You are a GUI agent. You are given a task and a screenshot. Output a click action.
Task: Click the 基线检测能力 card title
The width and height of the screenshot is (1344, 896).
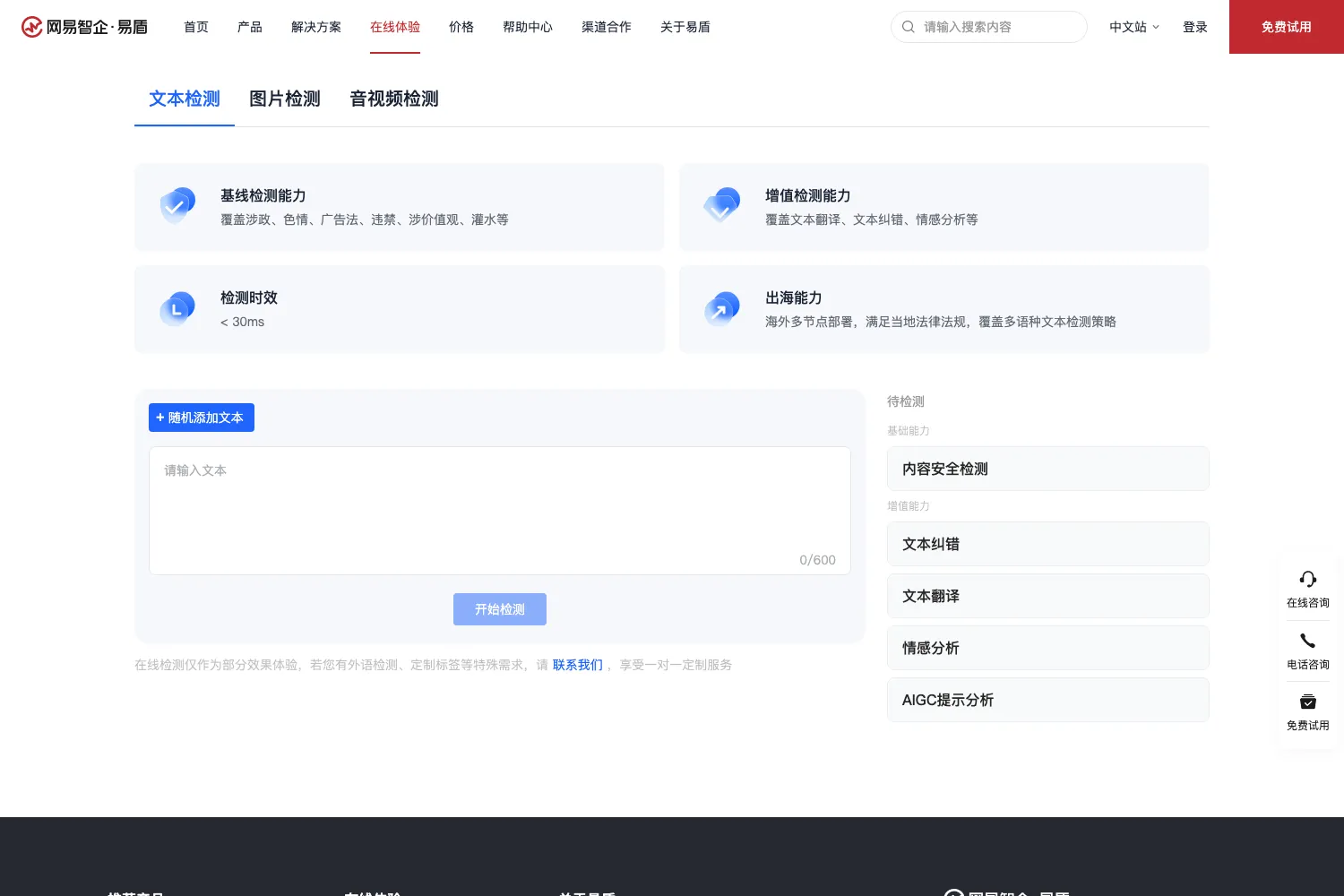(x=263, y=195)
